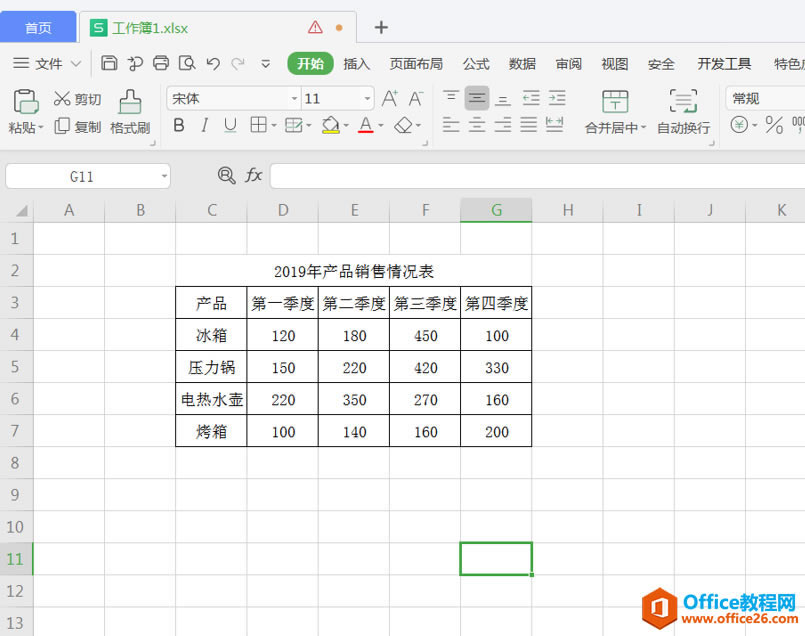Viewport: 805px width, 636px height.
Task: Apply red font color A icon
Action: click(366, 125)
